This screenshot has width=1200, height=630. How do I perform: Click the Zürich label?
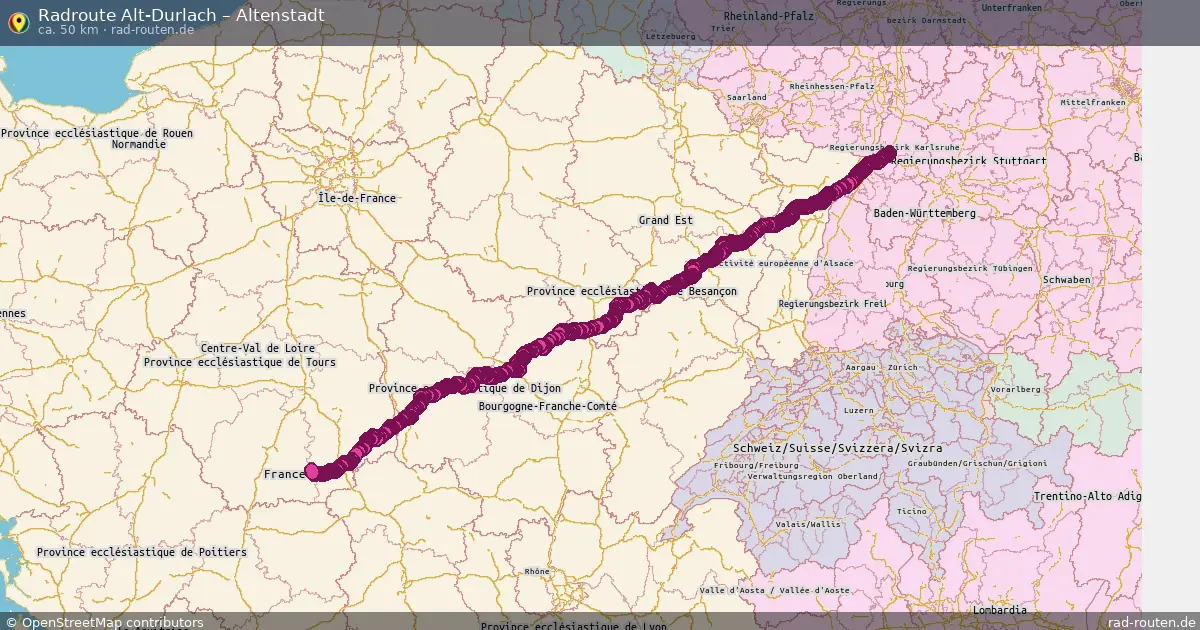click(x=902, y=367)
